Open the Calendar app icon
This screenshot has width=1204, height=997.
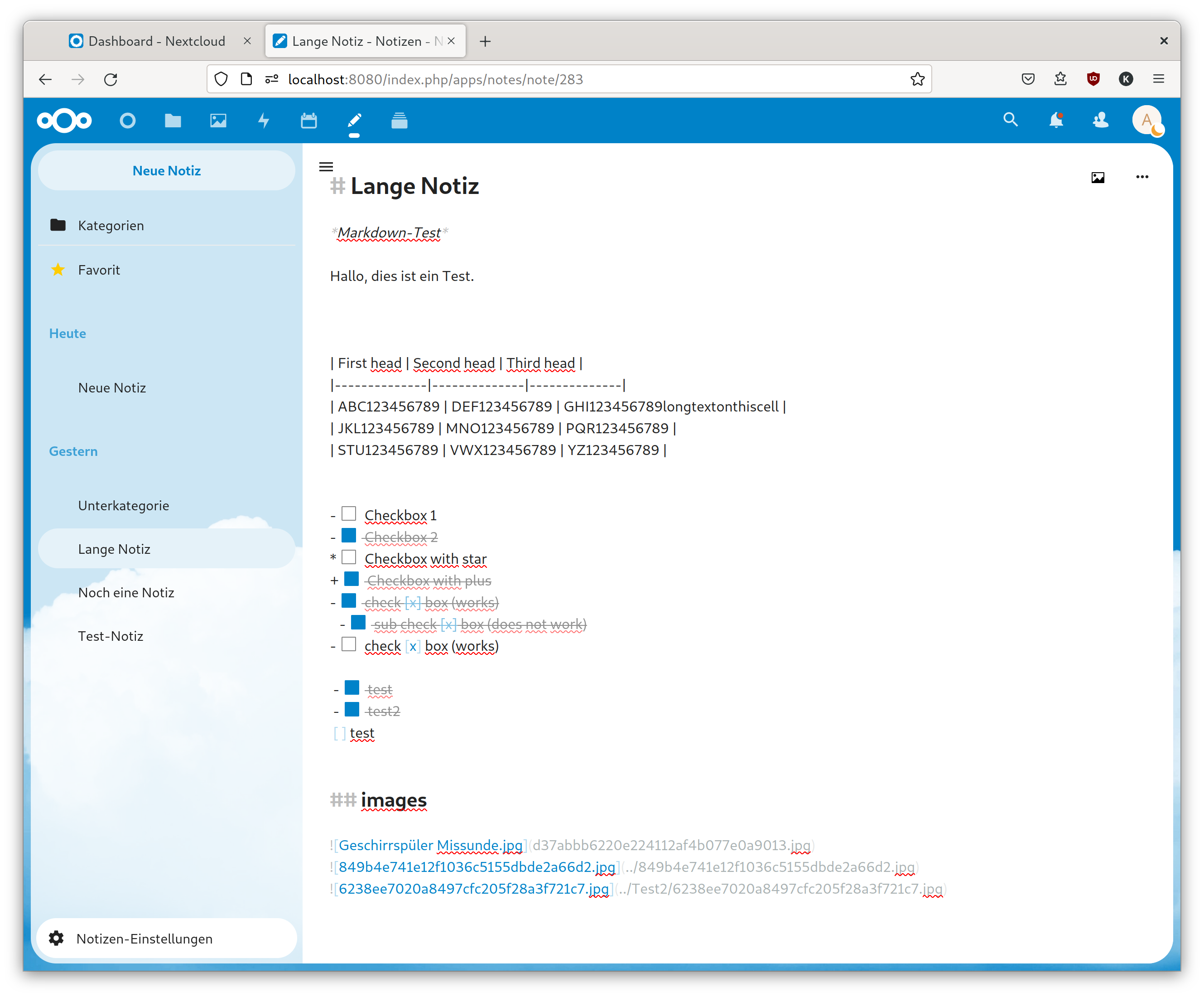point(308,121)
